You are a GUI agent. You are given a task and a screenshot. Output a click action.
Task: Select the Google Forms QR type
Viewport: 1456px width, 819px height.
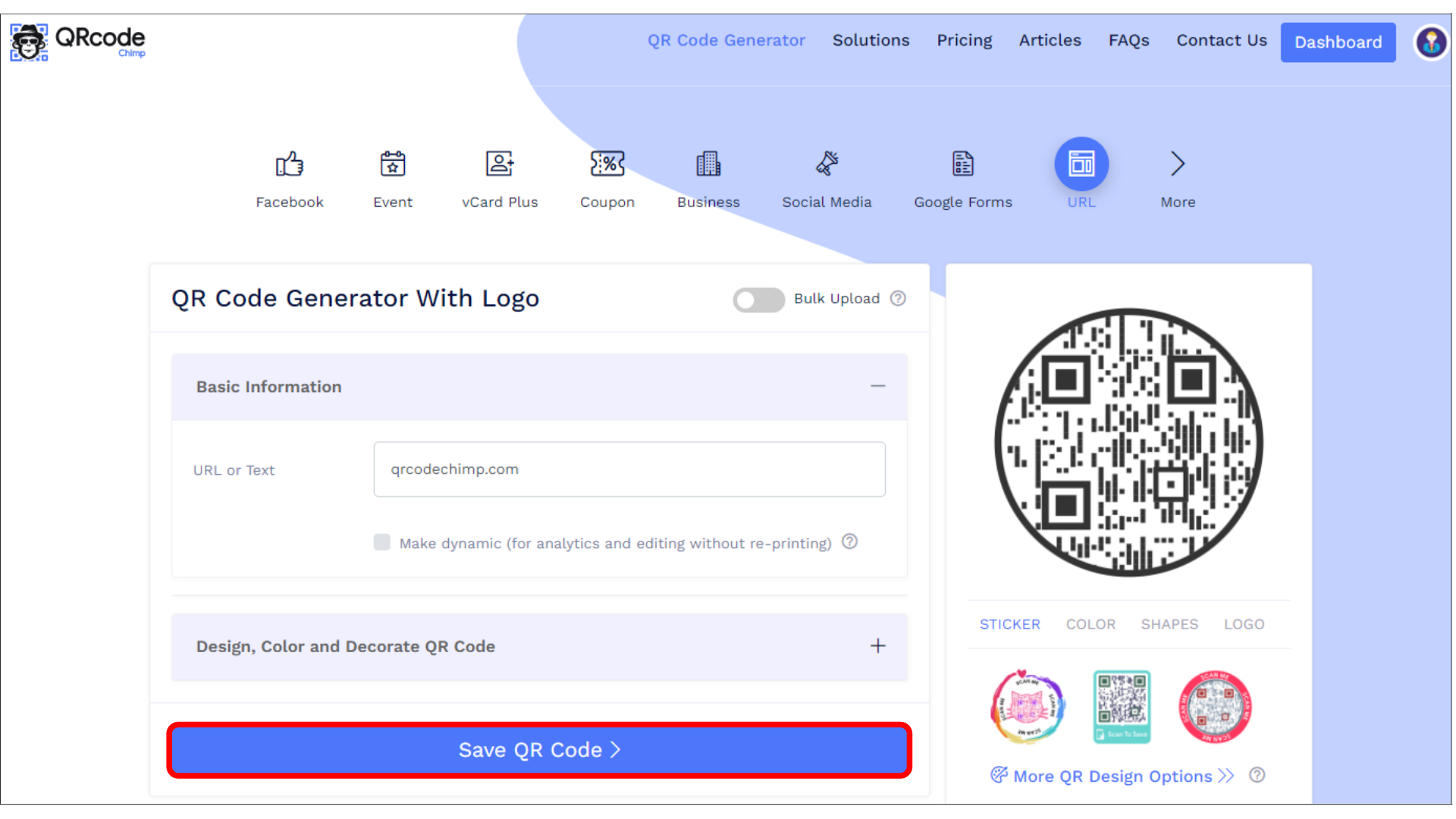[x=962, y=178]
